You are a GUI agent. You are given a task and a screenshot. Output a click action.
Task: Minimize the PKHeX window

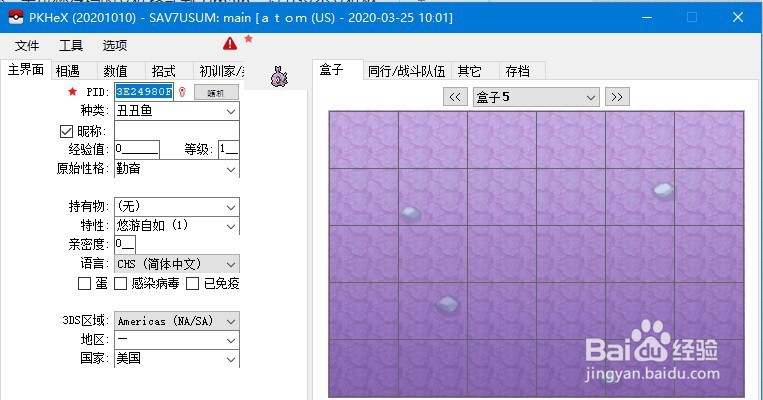[647, 18]
